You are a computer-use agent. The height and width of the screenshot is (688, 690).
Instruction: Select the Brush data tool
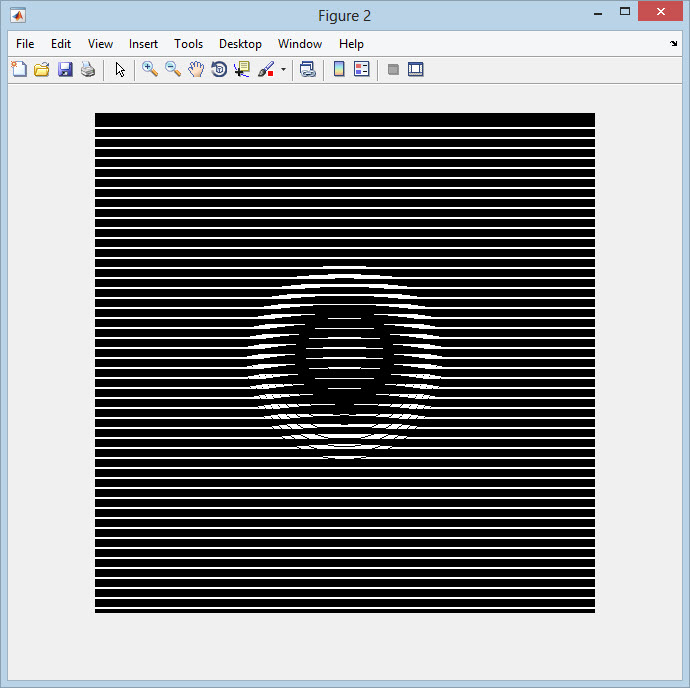click(266, 70)
